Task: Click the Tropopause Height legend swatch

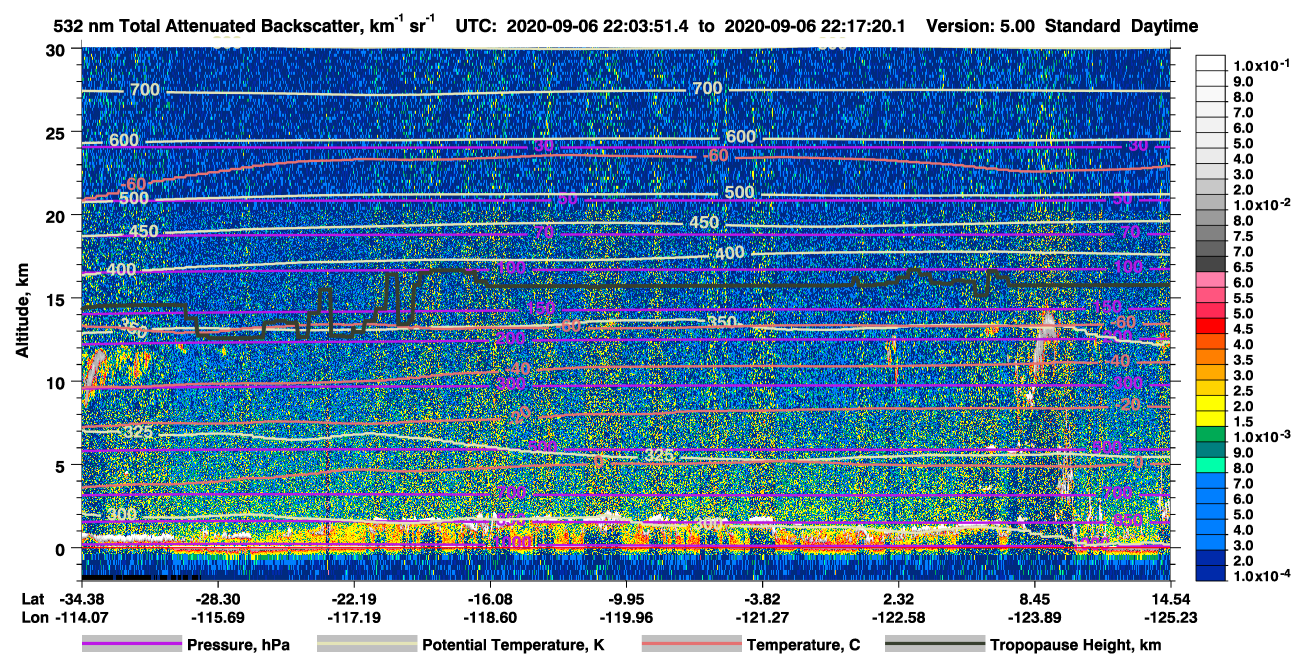Action: (x=934, y=645)
